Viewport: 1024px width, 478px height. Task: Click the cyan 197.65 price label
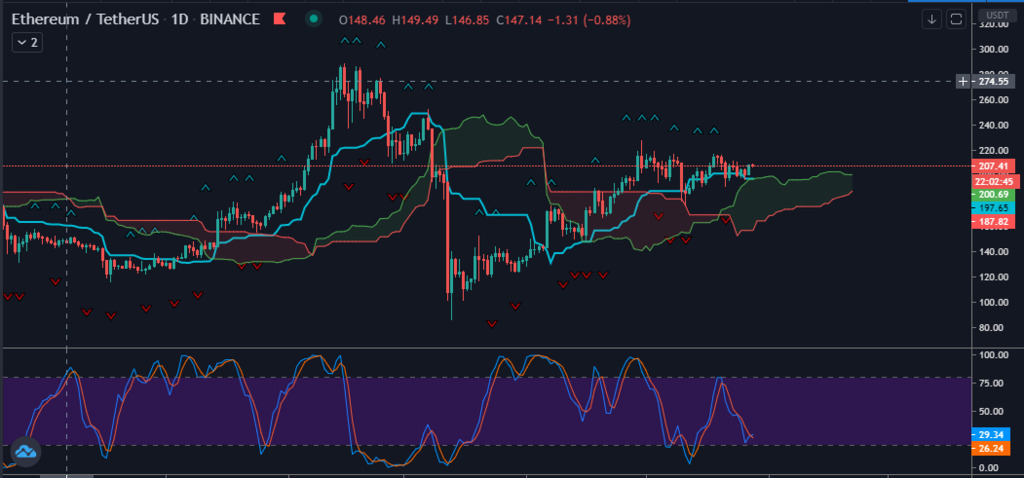click(x=996, y=207)
